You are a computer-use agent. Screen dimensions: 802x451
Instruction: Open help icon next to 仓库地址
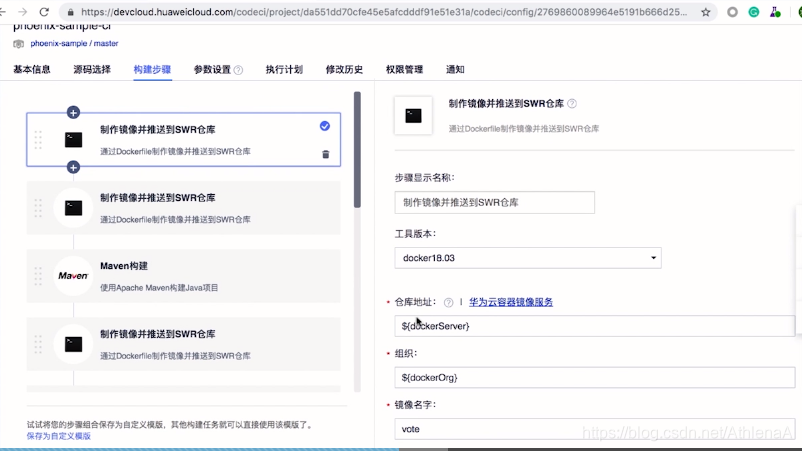pyautogui.click(x=449, y=302)
